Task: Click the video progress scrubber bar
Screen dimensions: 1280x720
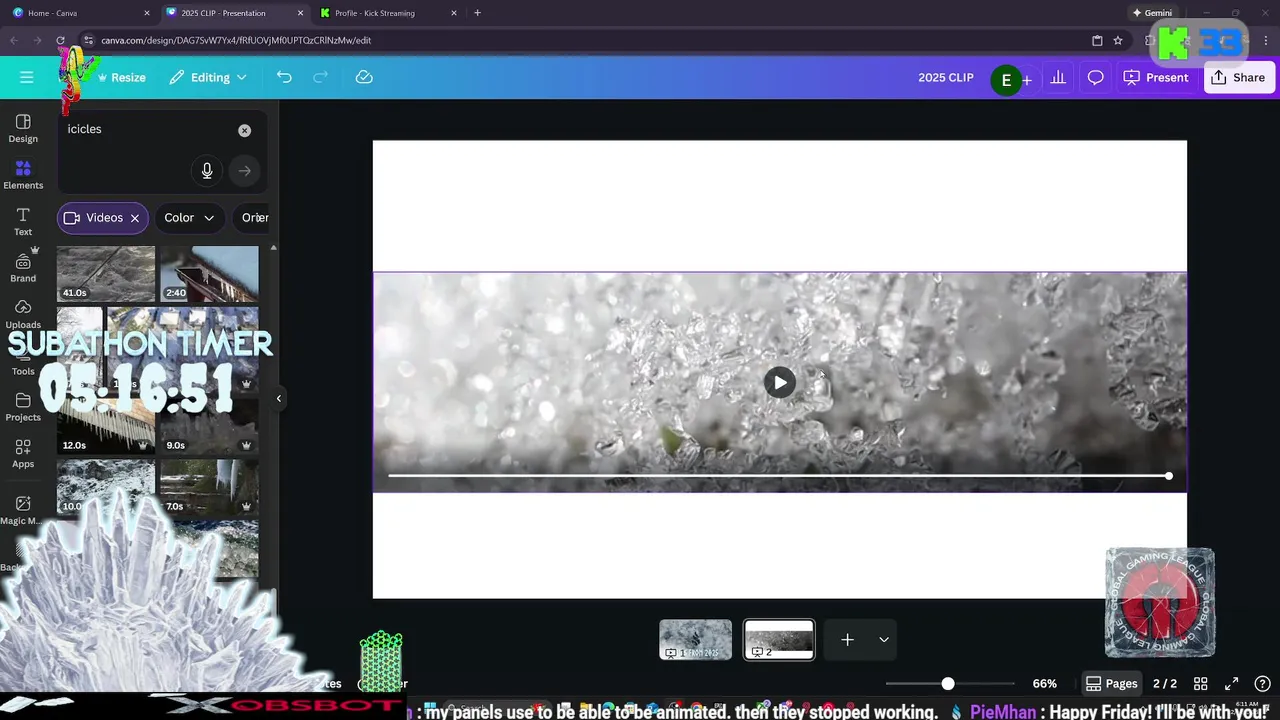Action: point(779,476)
